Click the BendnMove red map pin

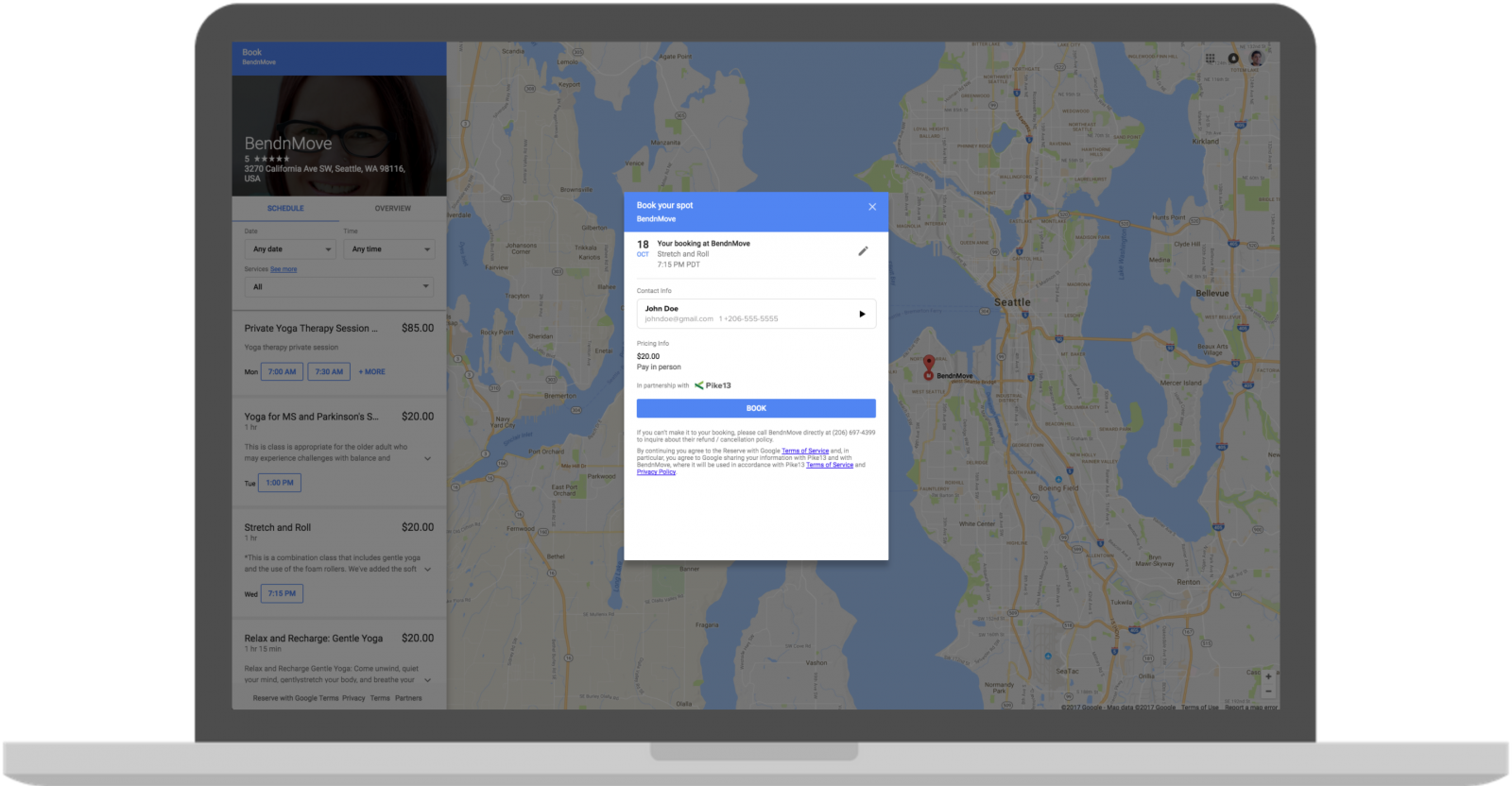(929, 367)
